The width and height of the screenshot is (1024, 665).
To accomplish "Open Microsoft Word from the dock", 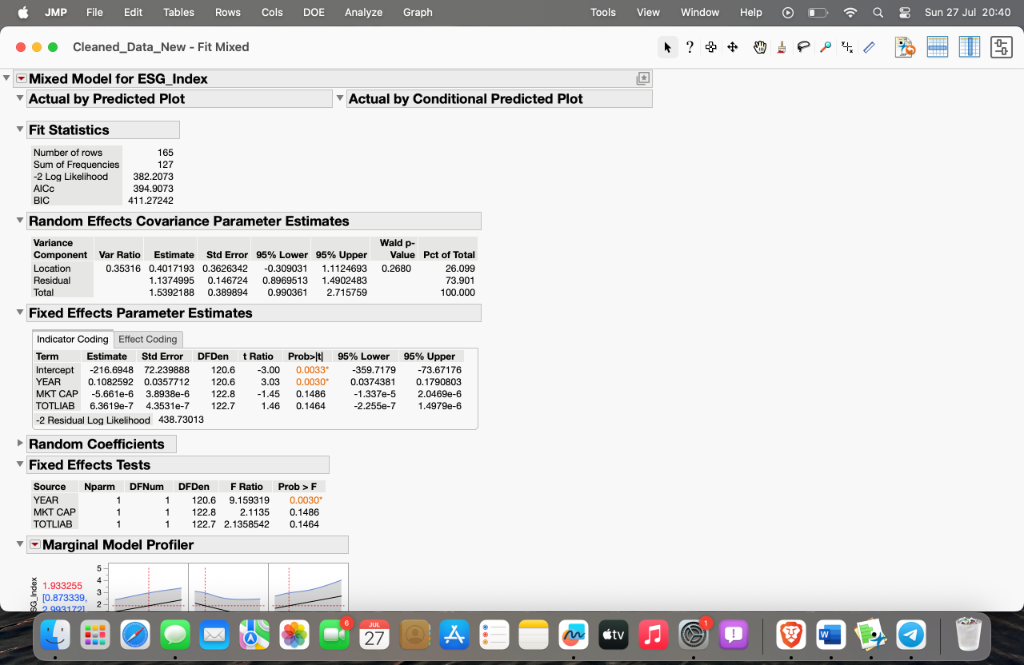I will (831, 634).
